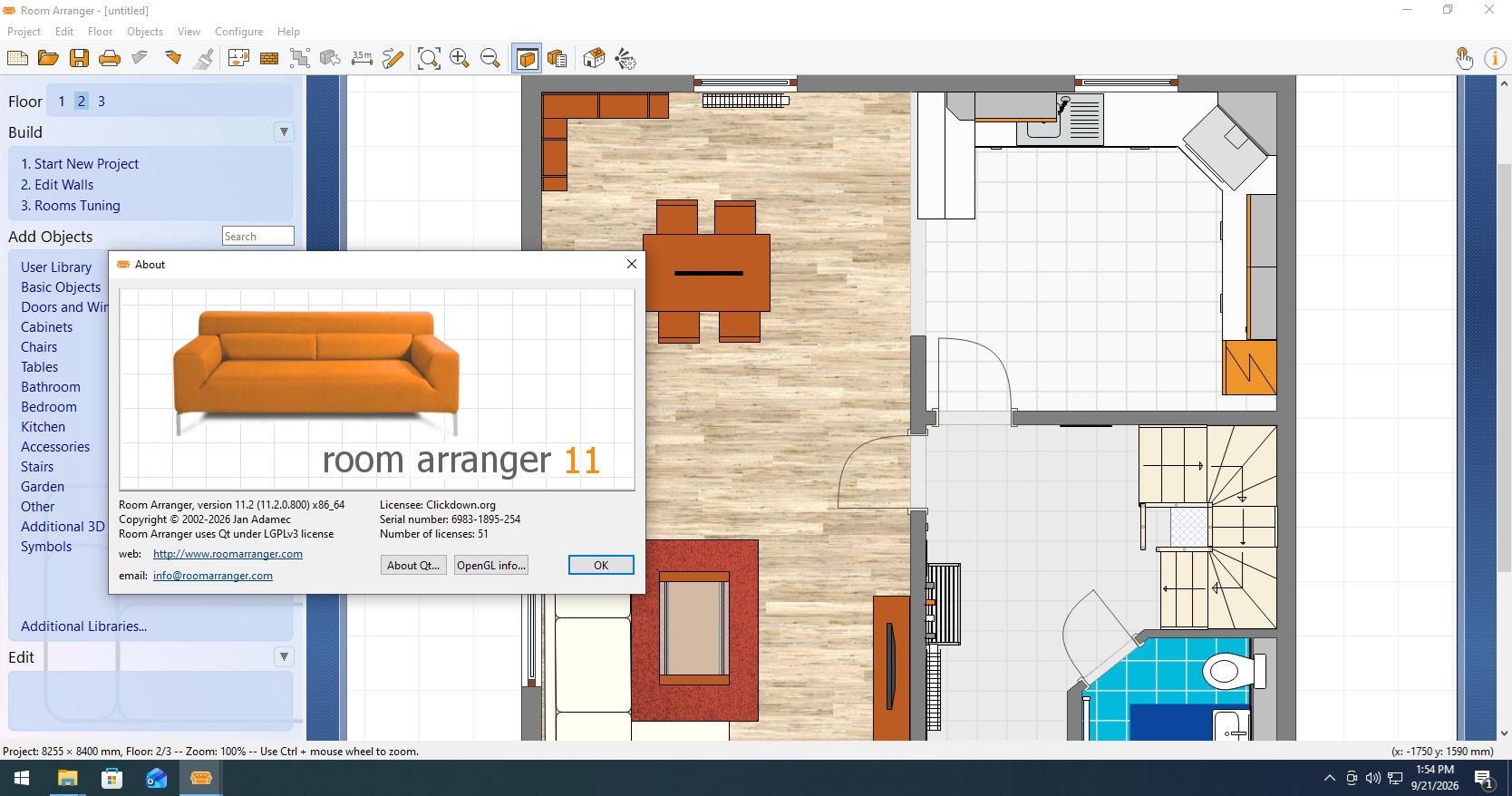Save project using the floppy disk icon
1512x796 pixels.
(80, 59)
